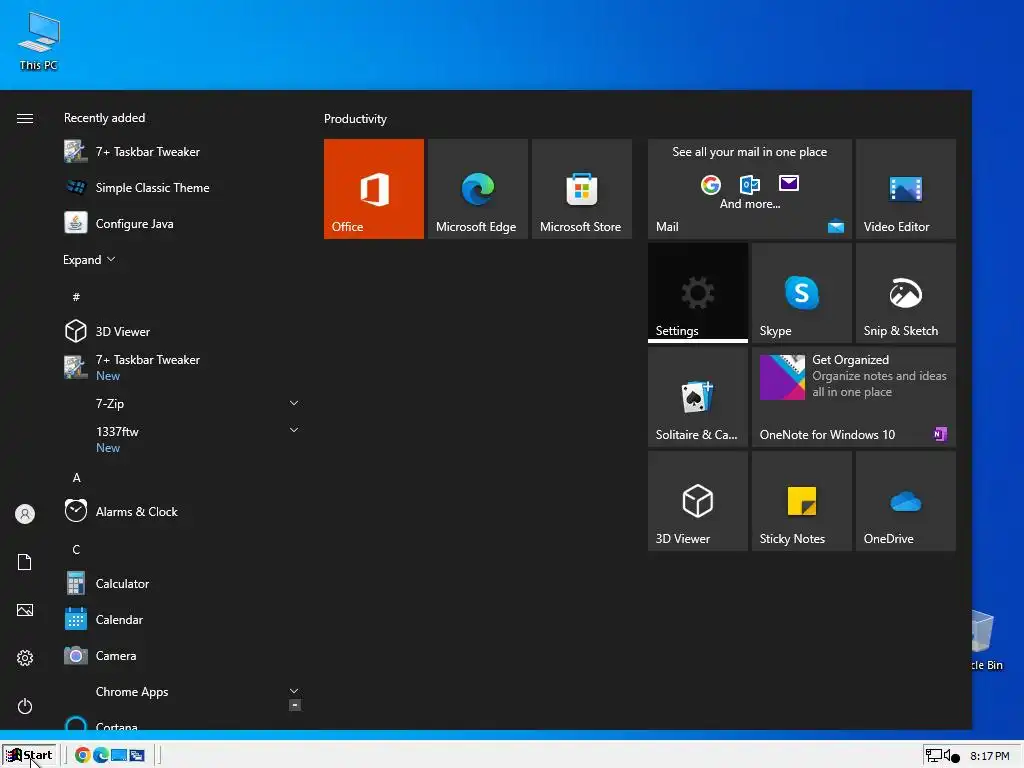Open the network tray icon
This screenshot has width=1024, height=768.
pos(934,756)
